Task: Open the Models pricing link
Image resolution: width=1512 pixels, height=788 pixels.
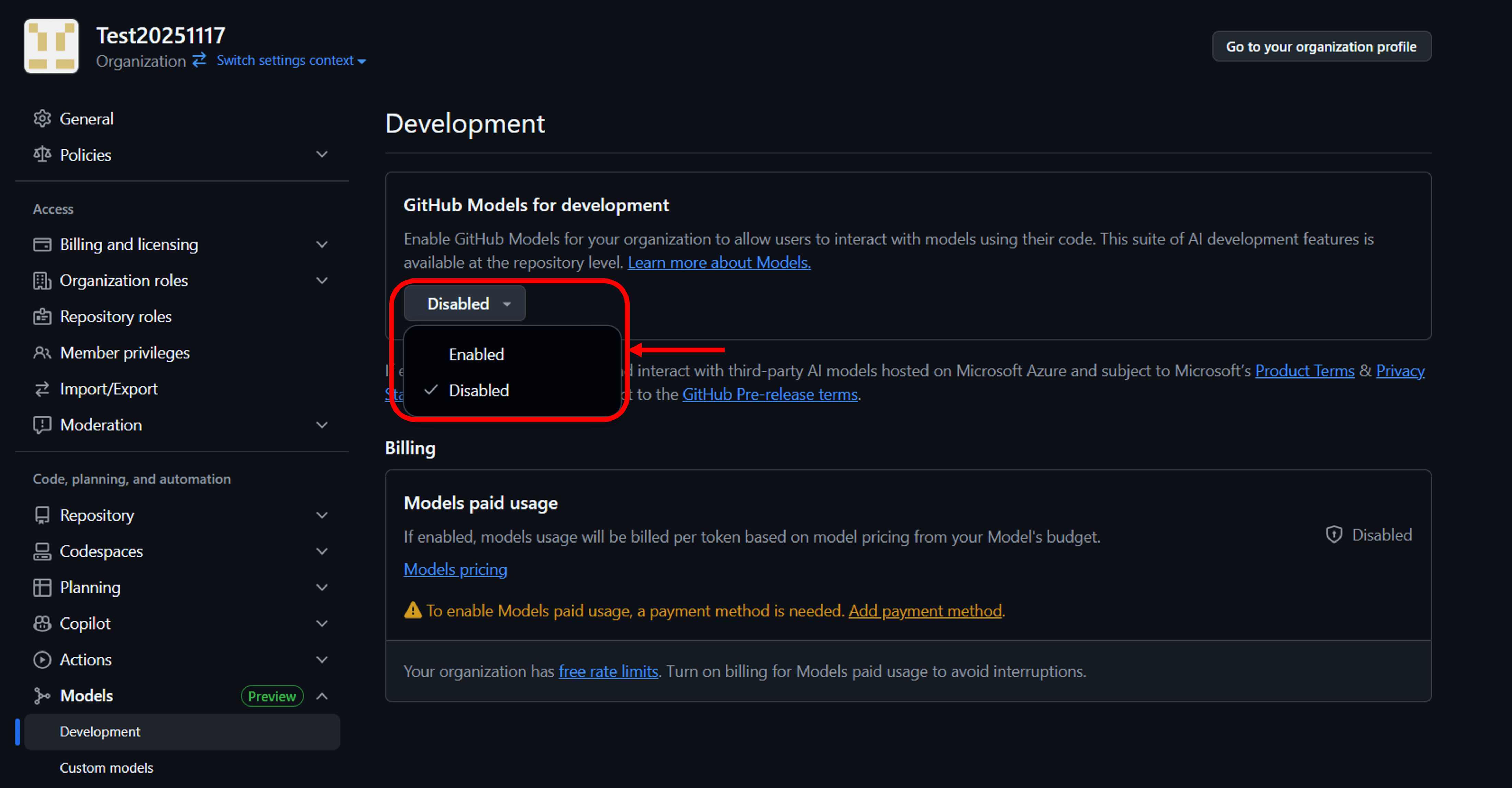Action: (455, 569)
